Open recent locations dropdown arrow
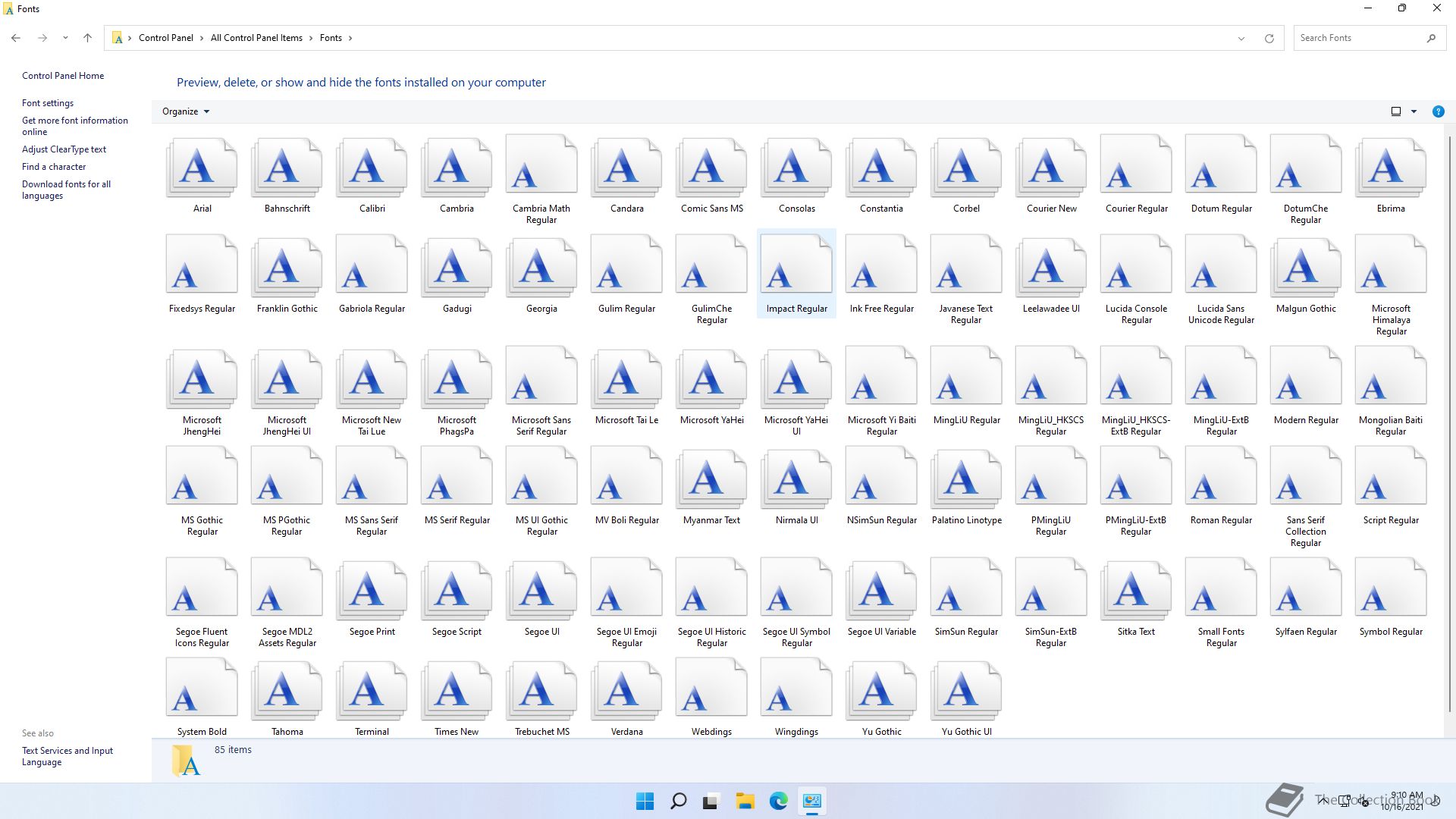1456x819 pixels. 65,38
